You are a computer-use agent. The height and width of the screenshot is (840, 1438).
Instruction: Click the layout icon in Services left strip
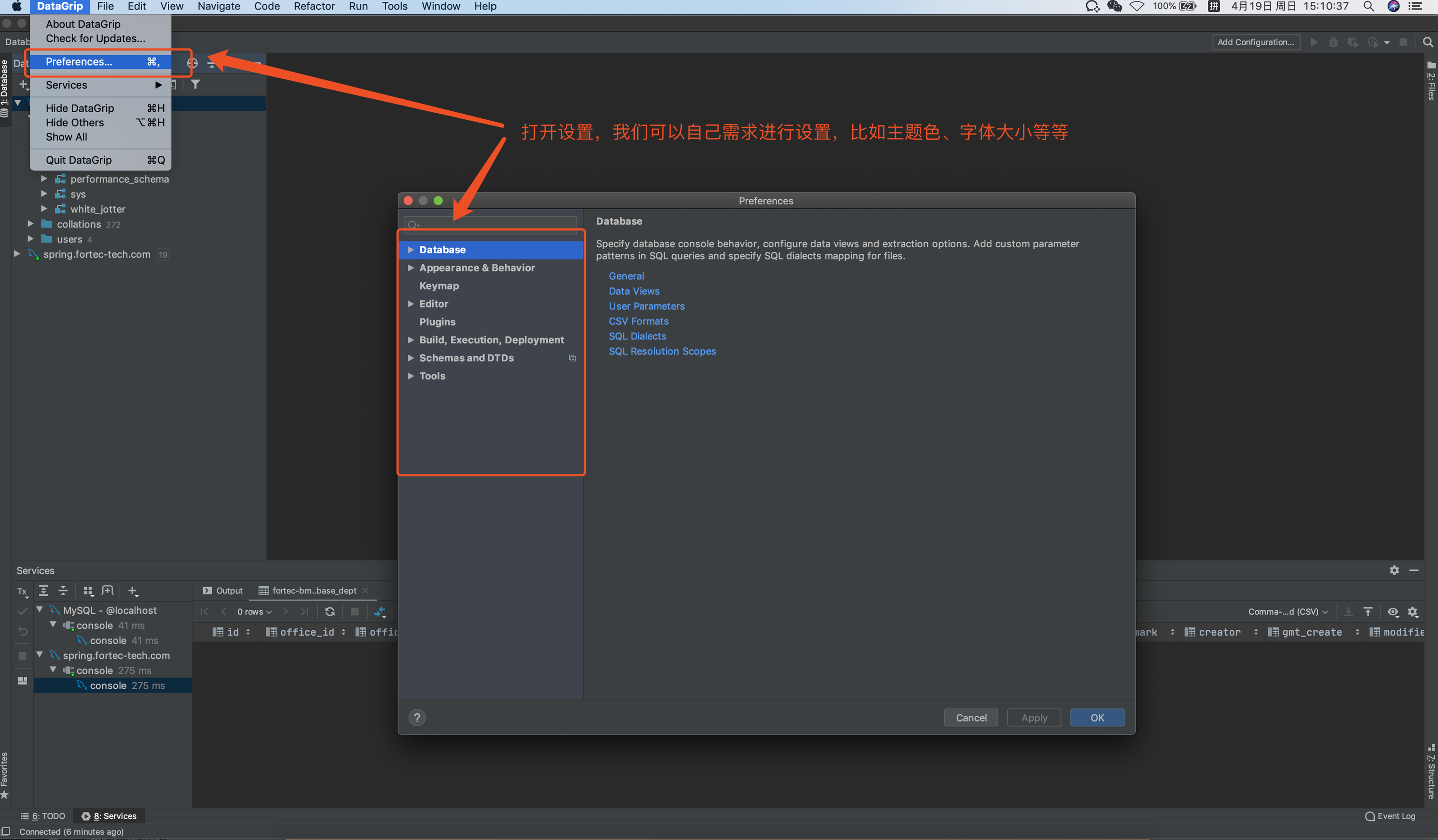22,680
